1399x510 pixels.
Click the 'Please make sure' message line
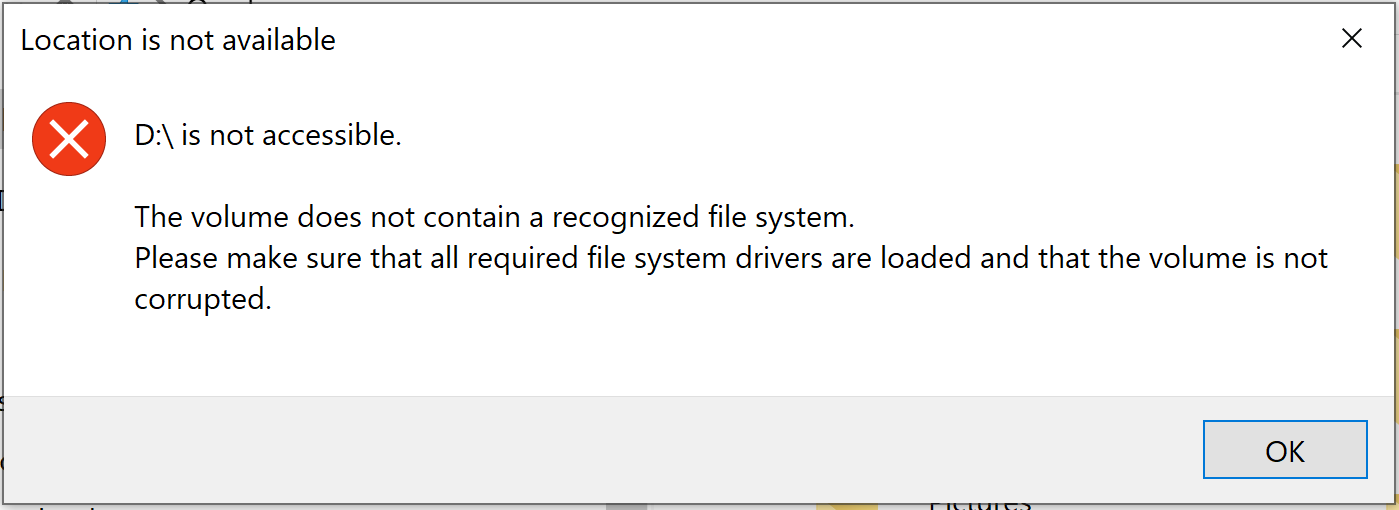[x=730, y=258]
